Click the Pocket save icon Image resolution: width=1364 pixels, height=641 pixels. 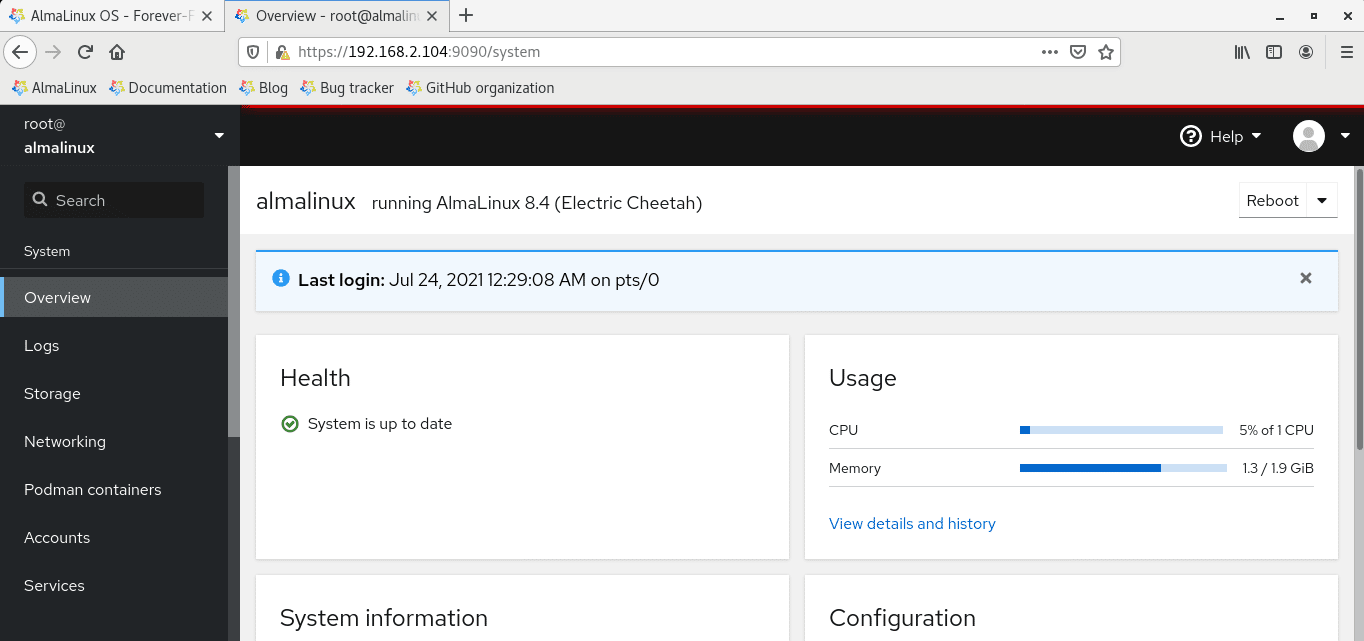click(x=1078, y=52)
